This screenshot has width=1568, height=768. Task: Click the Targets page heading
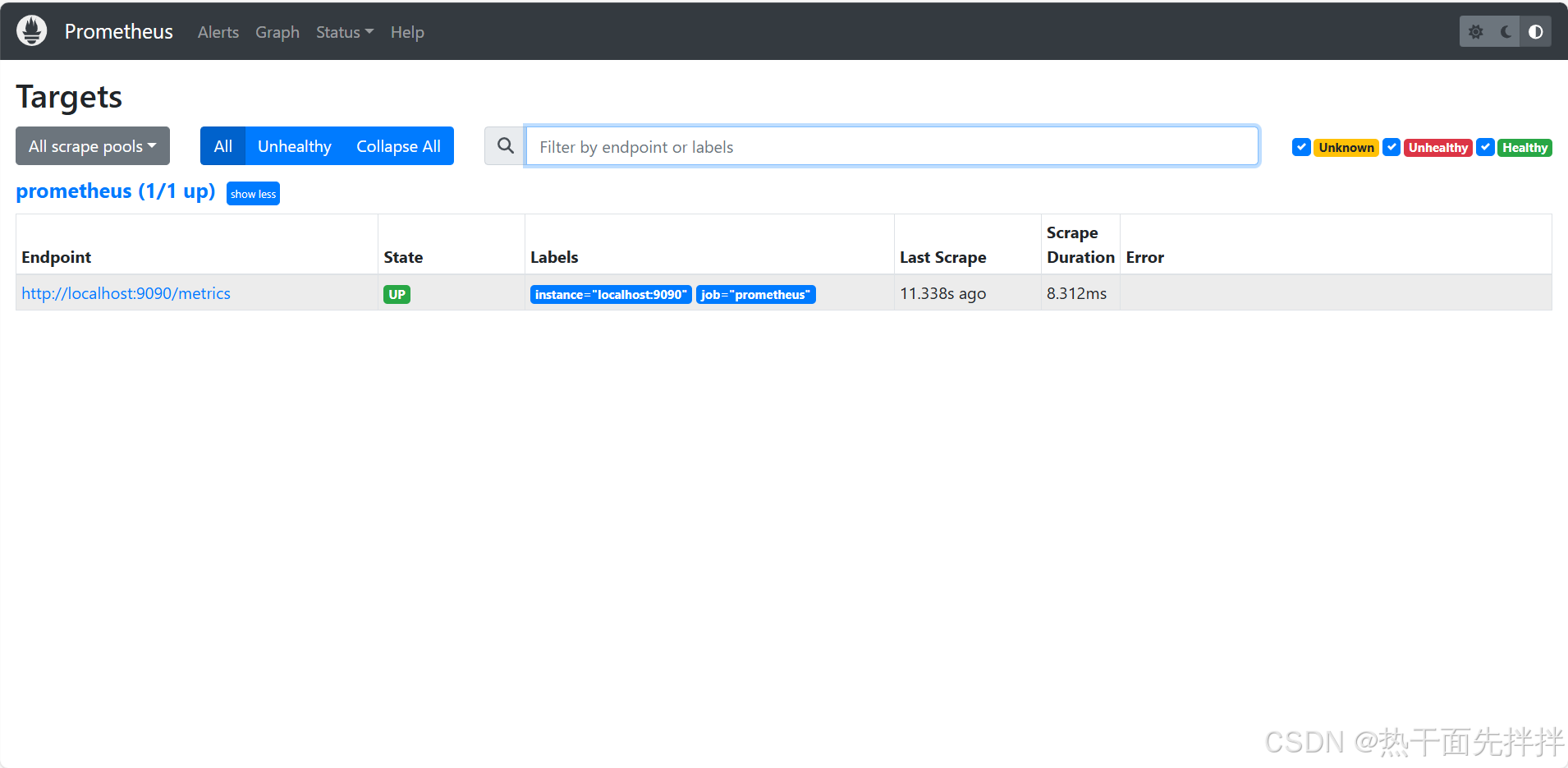point(69,97)
